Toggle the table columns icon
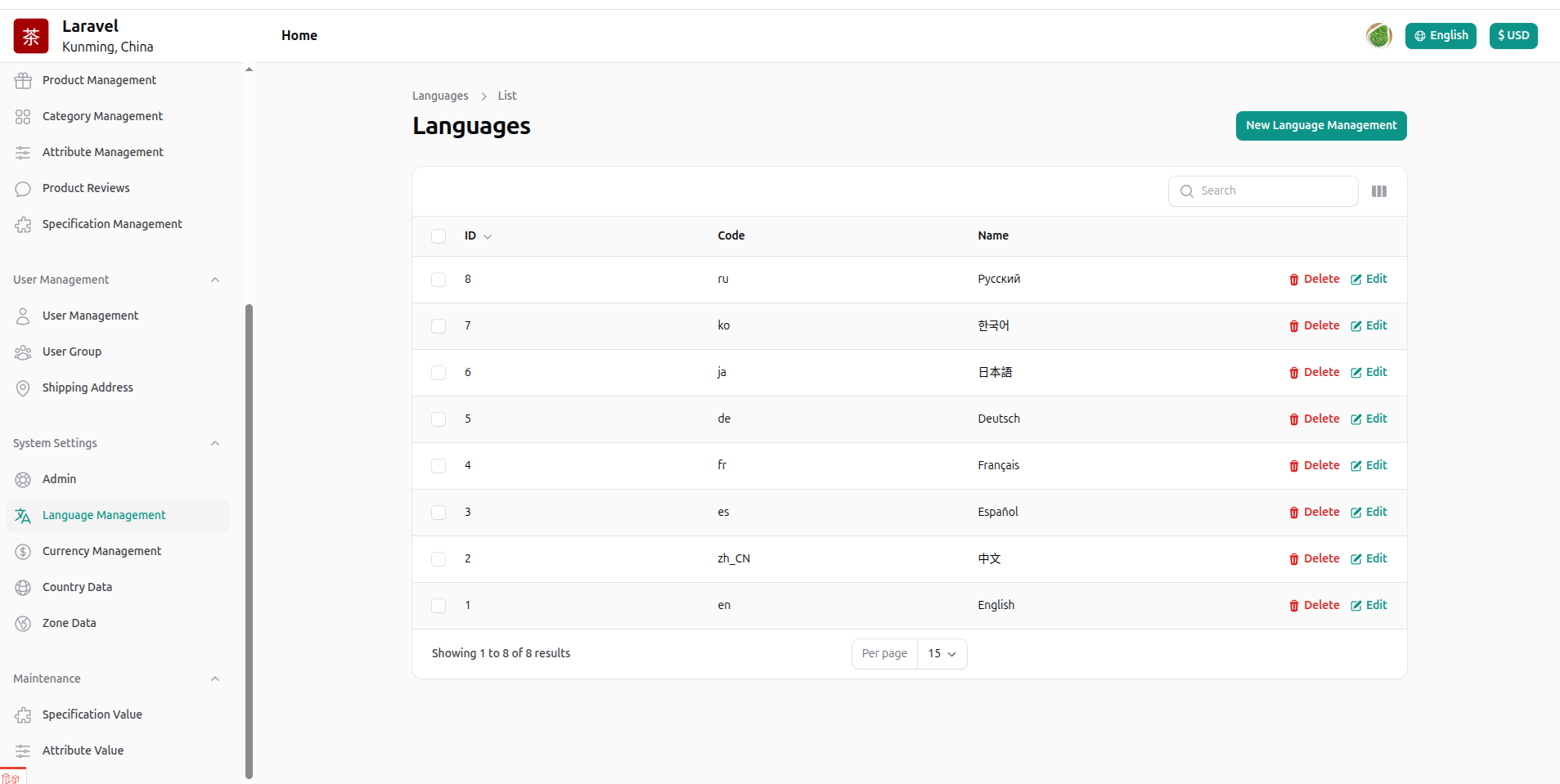The image size is (1560, 784). click(x=1379, y=191)
